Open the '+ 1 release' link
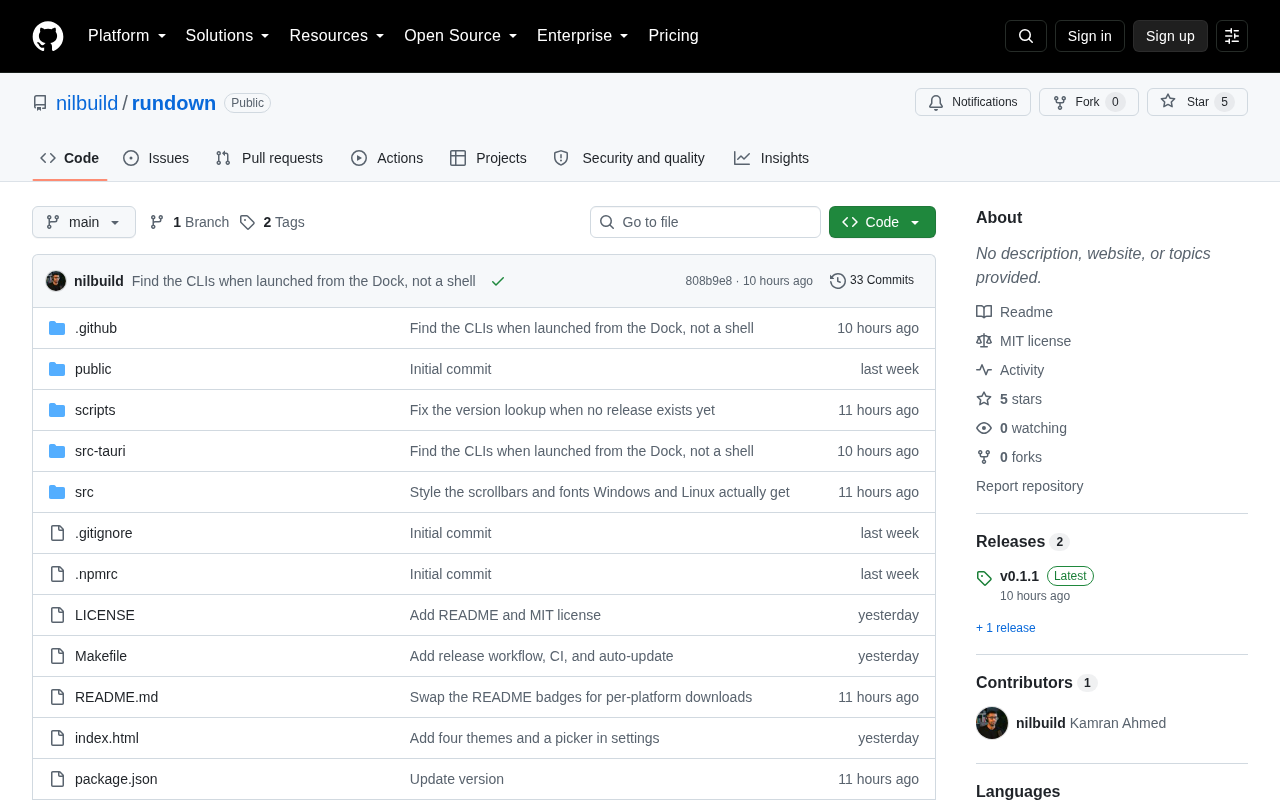1280x800 pixels. [x=1006, y=628]
